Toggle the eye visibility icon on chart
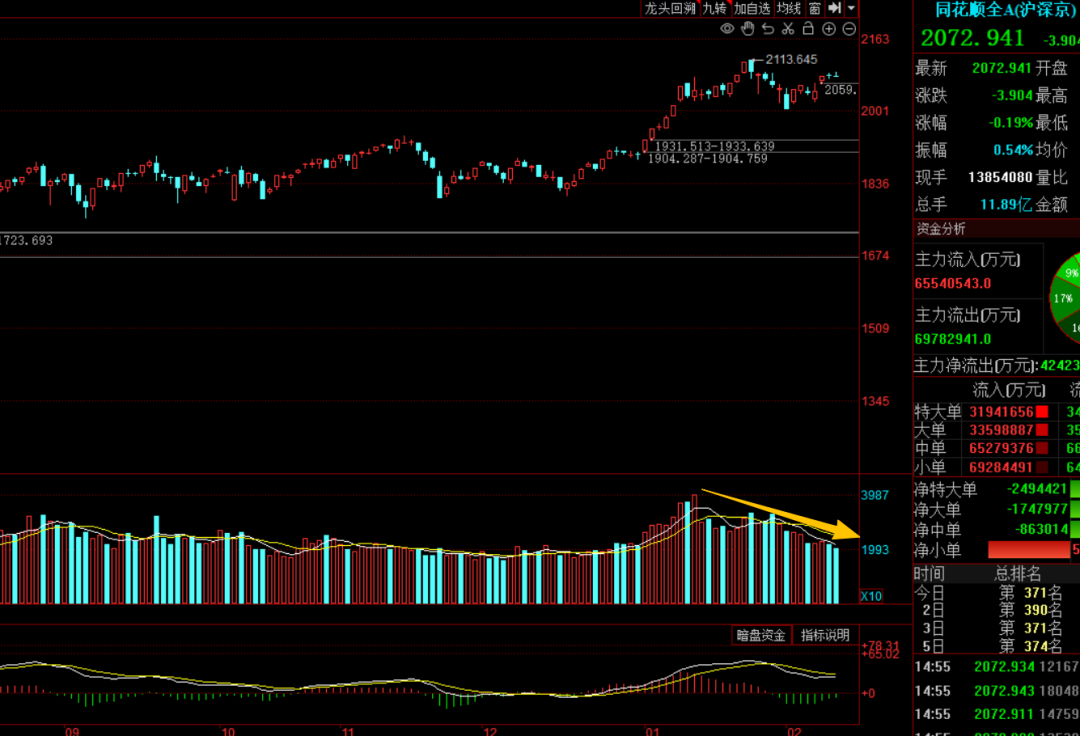 coord(727,29)
